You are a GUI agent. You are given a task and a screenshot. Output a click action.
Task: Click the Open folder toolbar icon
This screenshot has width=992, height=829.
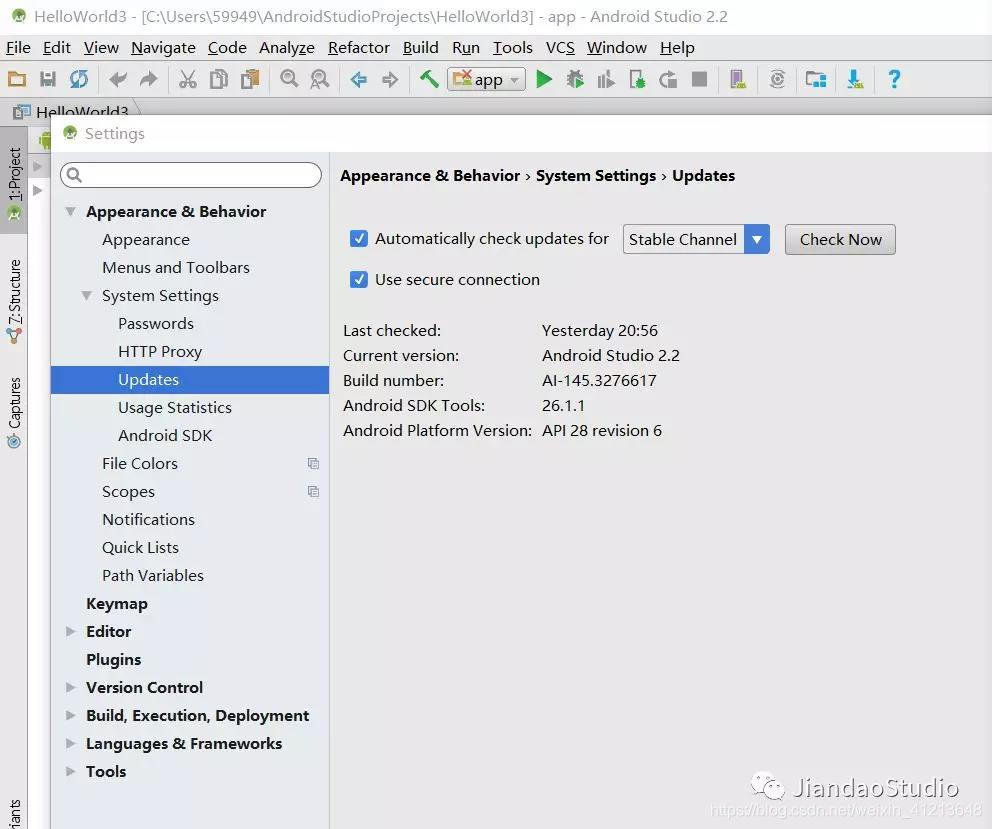17,80
